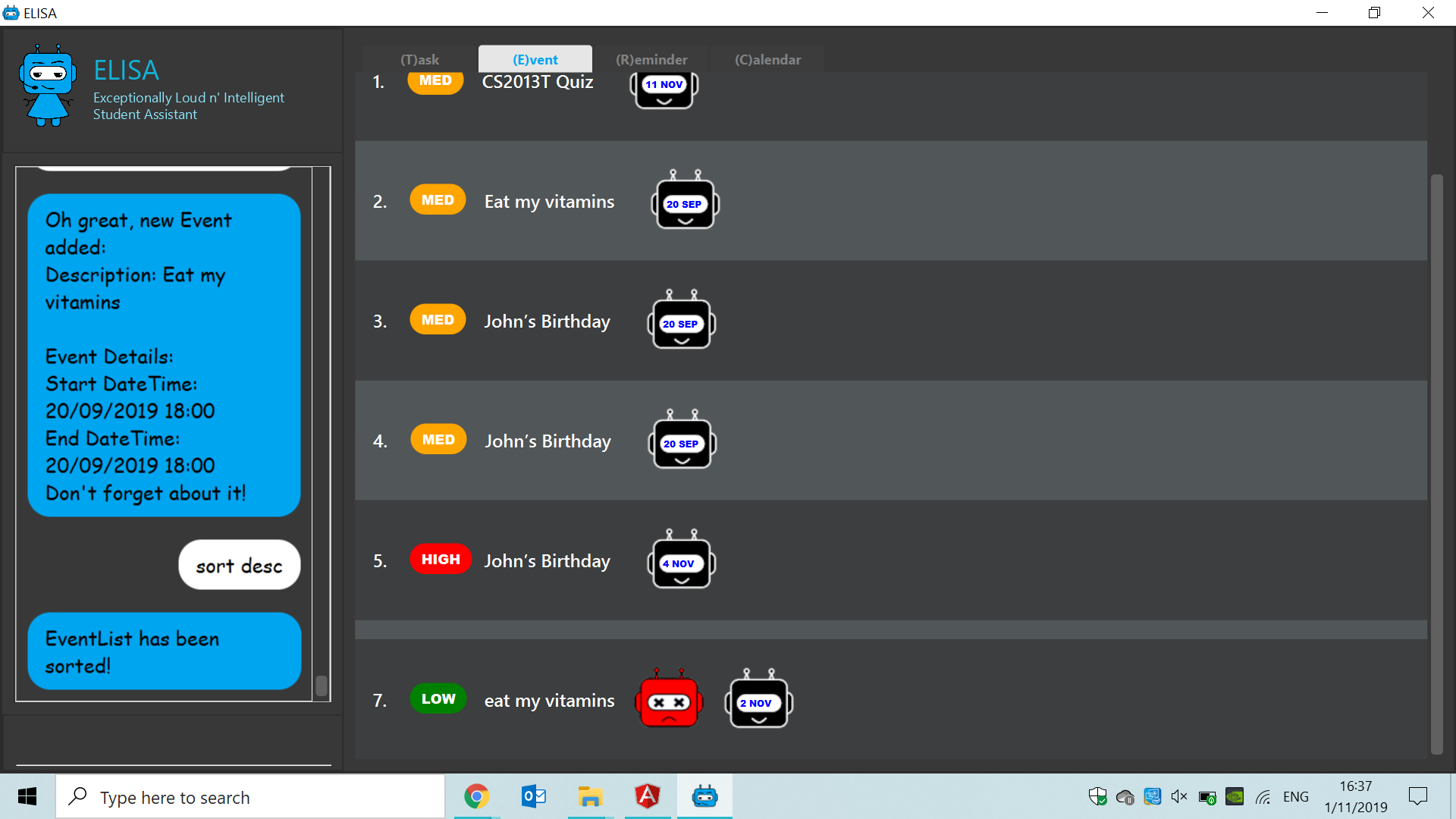Image resolution: width=1456 pixels, height=819 pixels.
Task: Open the (C)alendar tab
Action: [x=767, y=59]
